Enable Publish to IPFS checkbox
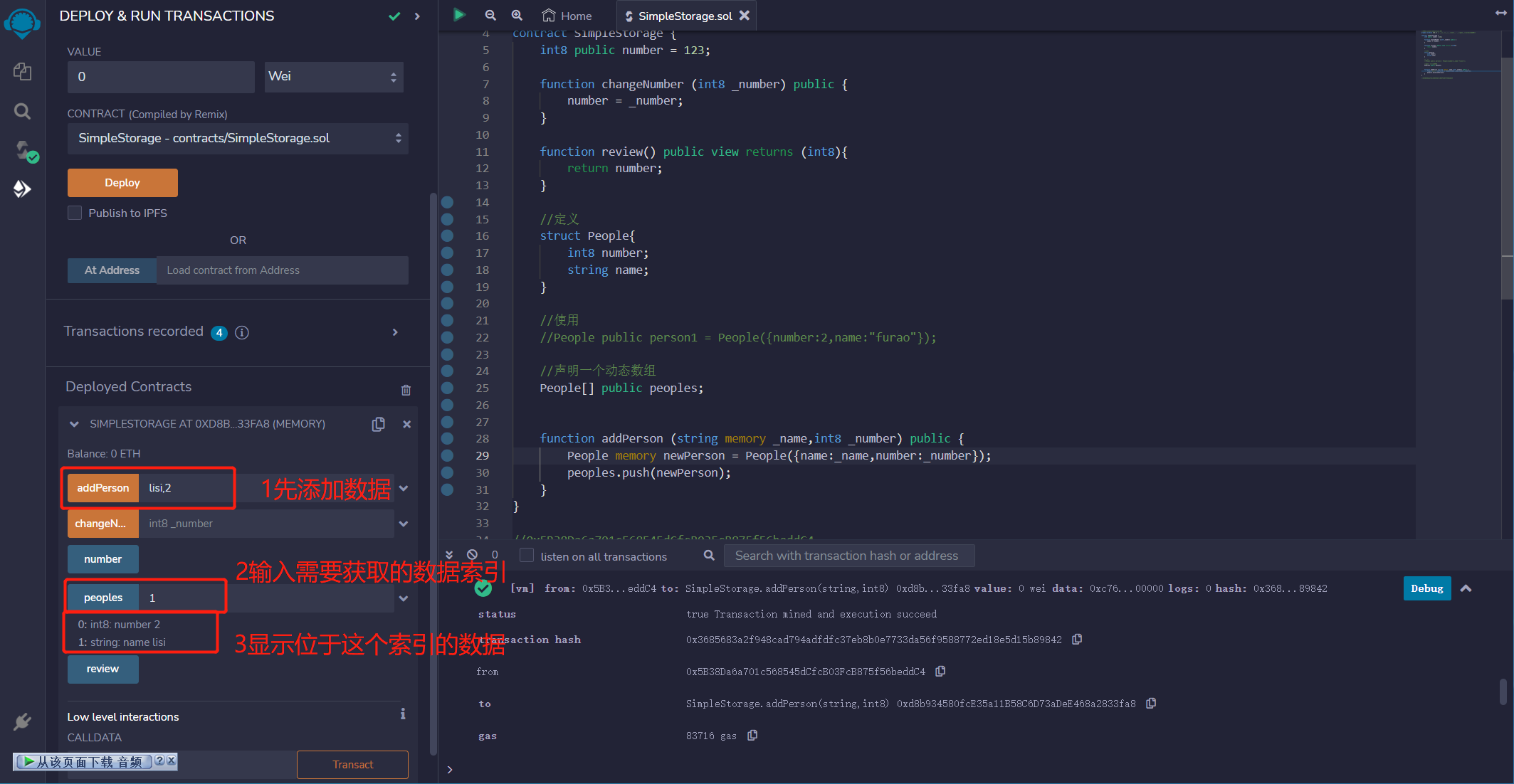 75,213
